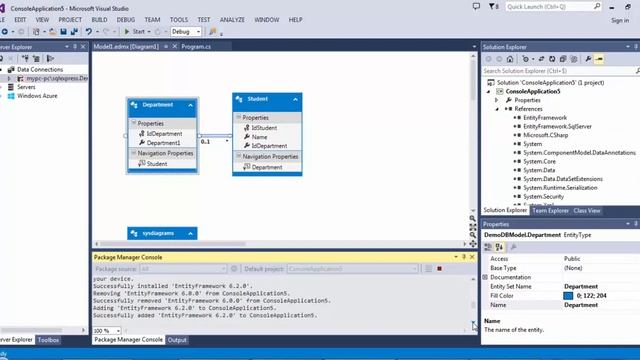Select the Windows Azure node in Server Explorer
Image resolution: width=640 pixels, height=360 pixels.
click(x=37, y=96)
